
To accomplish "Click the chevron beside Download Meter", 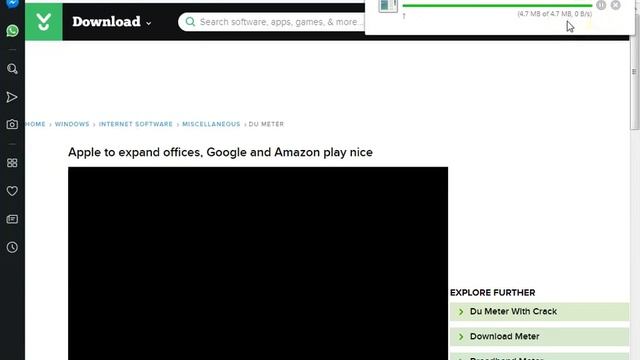I will tap(461, 337).
